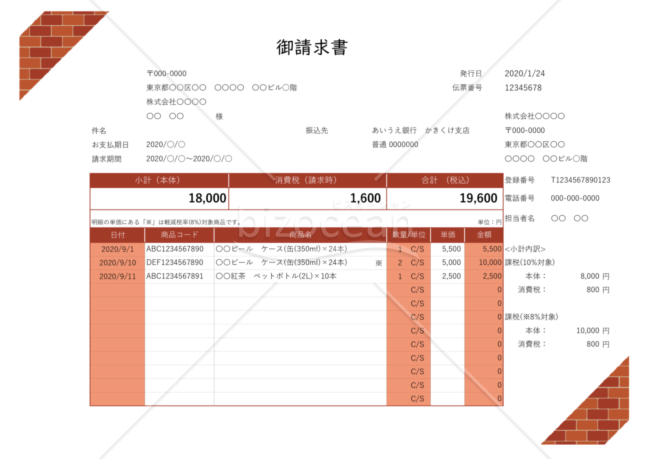Click the 単価 column header

point(448,235)
